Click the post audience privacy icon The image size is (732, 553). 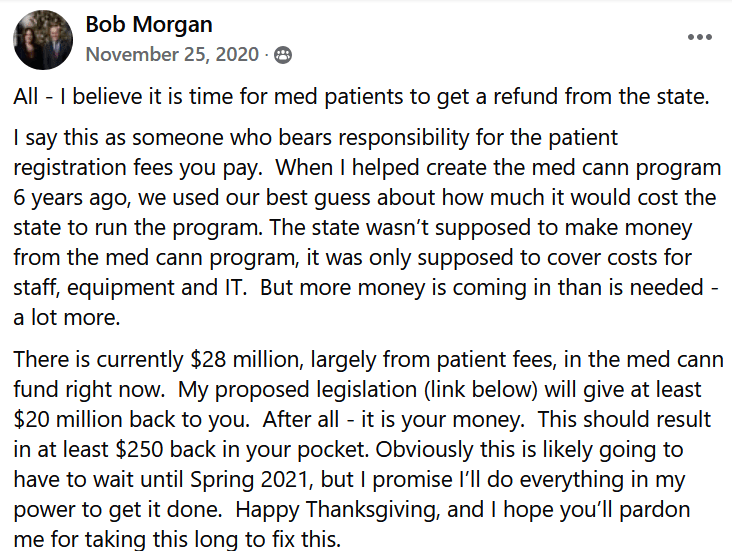click(x=282, y=55)
